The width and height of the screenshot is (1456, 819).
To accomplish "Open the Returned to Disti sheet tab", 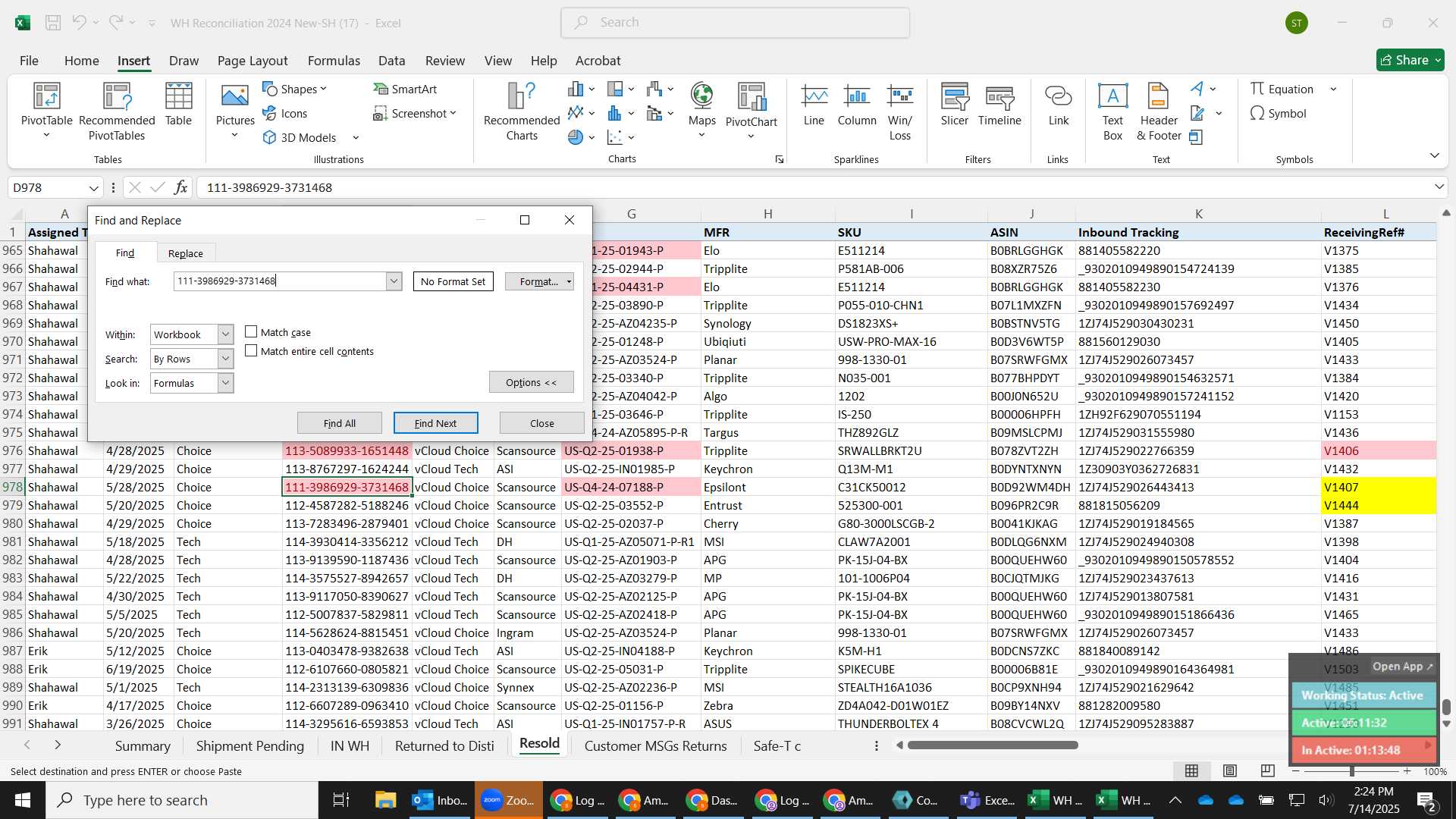I will pyautogui.click(x=444, y=746).
